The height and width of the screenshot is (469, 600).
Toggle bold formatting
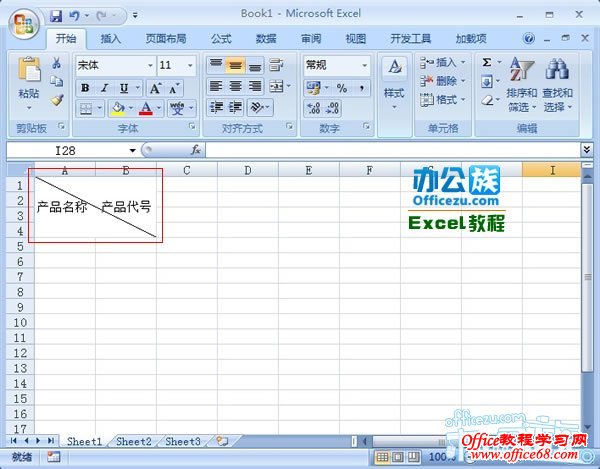(85, 88)
